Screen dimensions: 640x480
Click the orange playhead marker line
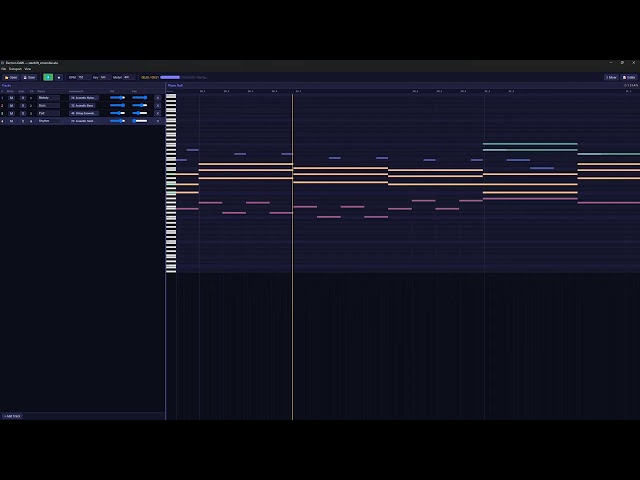coord(292,257)
